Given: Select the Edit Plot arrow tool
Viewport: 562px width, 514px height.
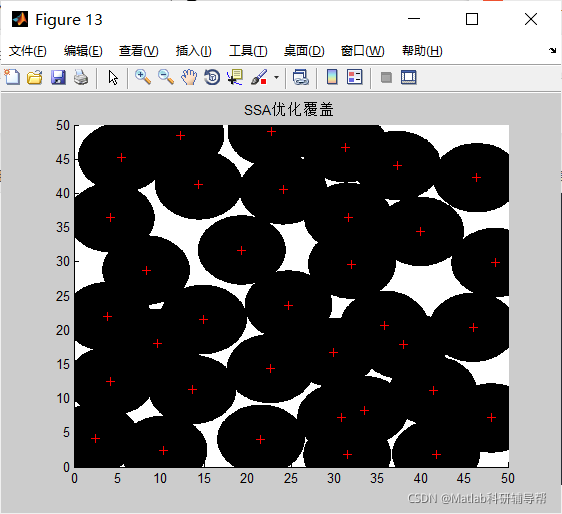Looking at the screenshot, I should [x=113, y=77].
